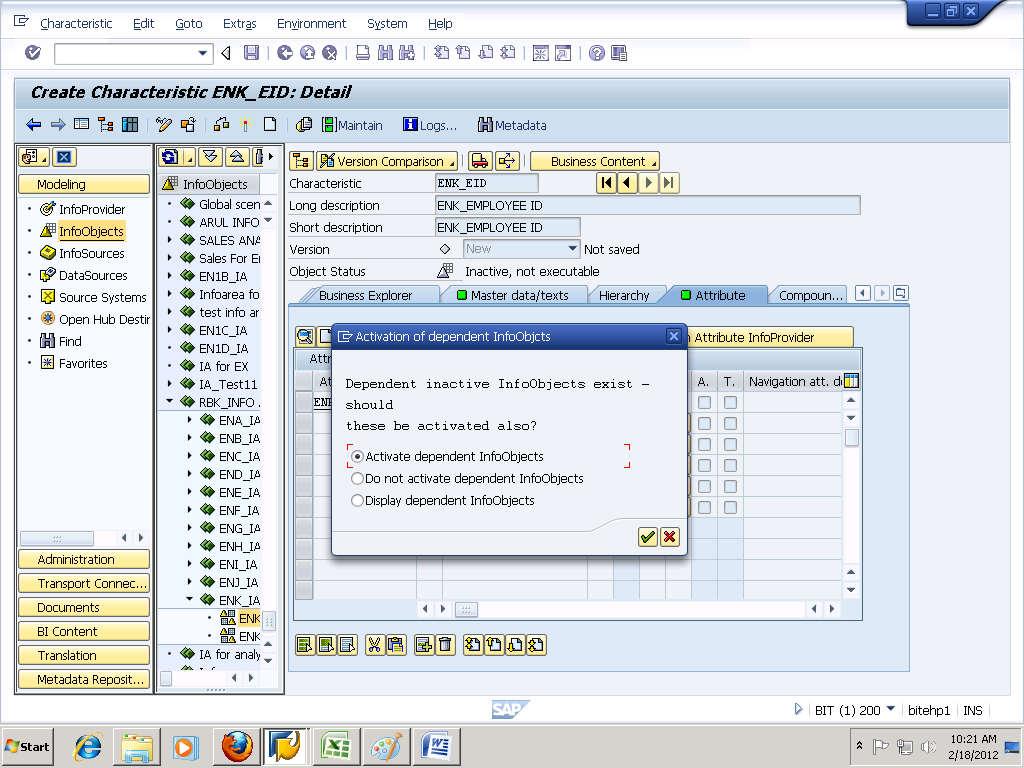Tick last row checkbox in T. column
Viewport: 1024px width, 768px height.
pyautogui.click(x=730, y=507)
